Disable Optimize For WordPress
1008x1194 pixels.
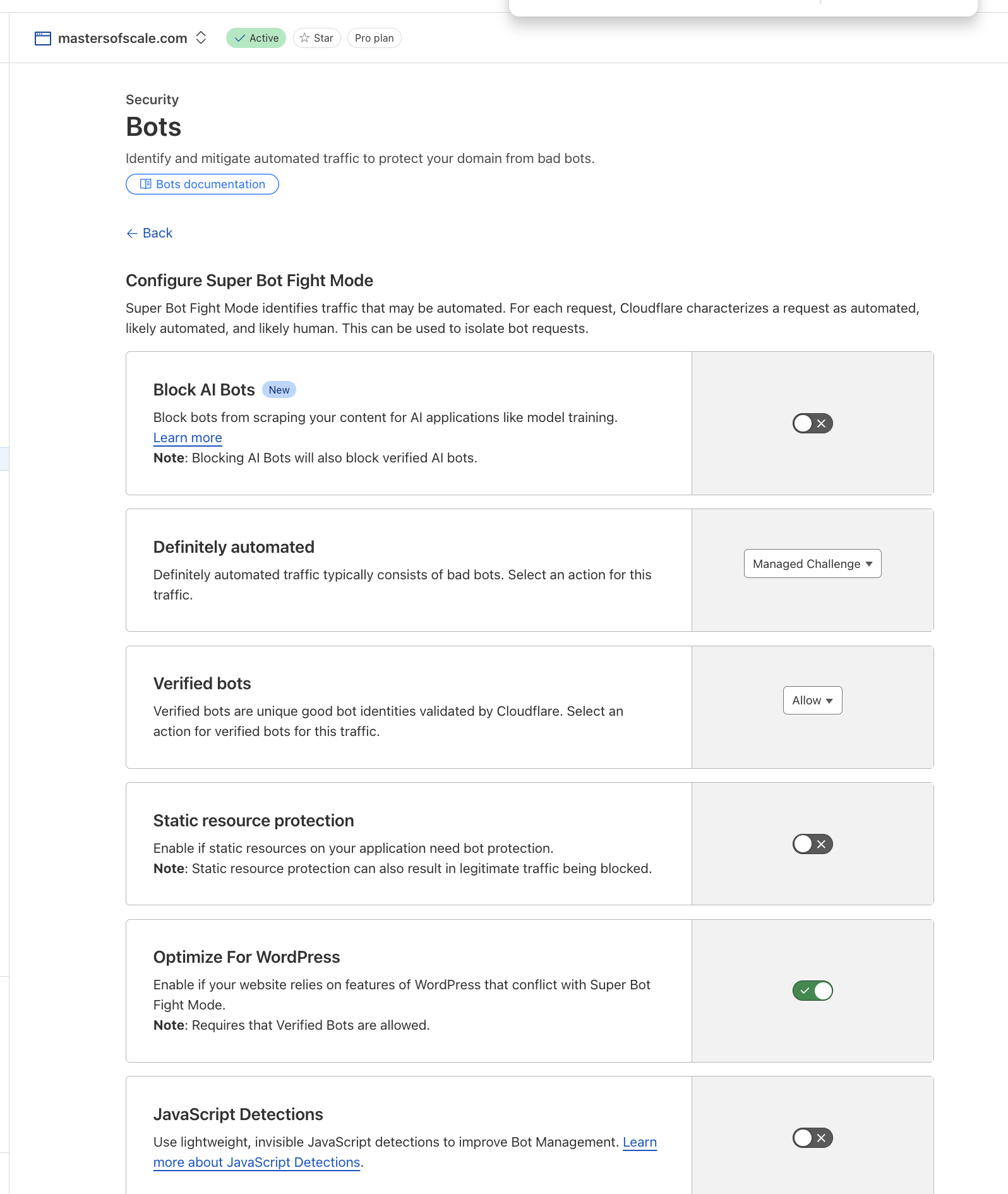coord(812,991)
